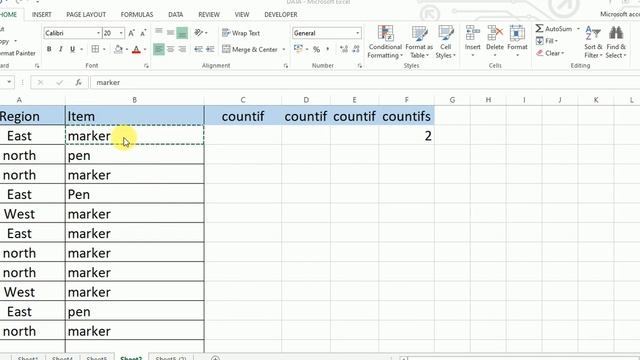The height and width of the screenshot is (360, 640).
Task: Toggle Align Left
Action: (159, 49)
